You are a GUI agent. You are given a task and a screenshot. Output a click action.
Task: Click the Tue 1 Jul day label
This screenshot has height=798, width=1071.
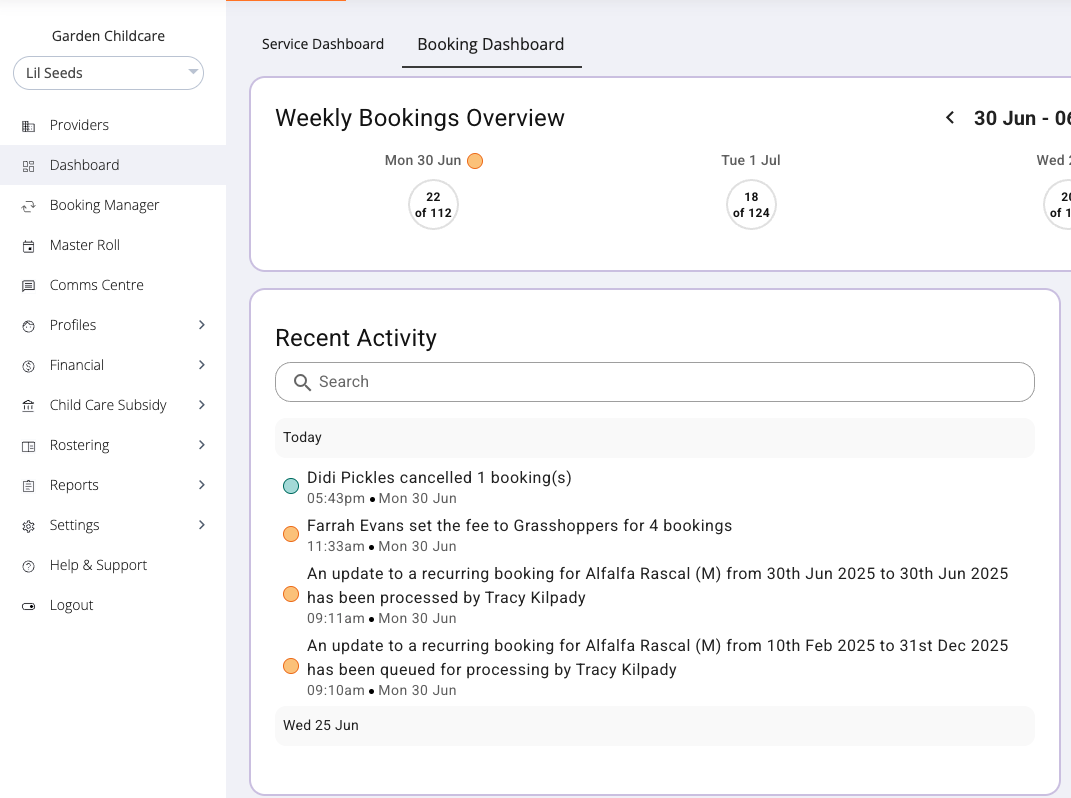[x=751, y=161]
